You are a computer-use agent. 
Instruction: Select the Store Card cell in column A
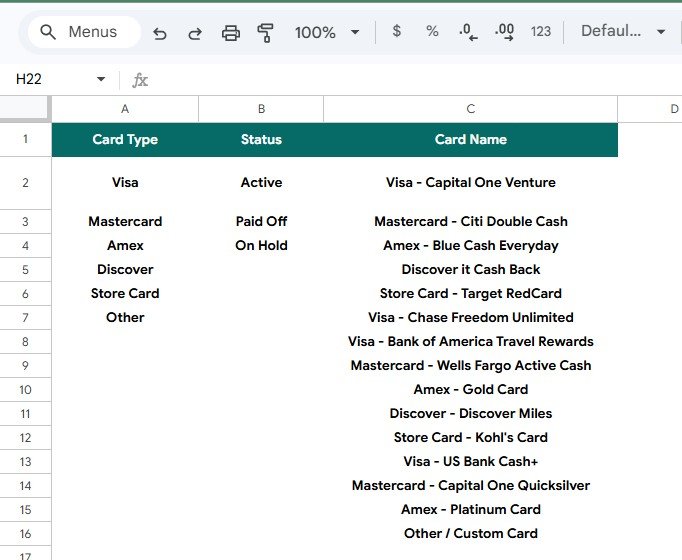[x=125, y=293]
